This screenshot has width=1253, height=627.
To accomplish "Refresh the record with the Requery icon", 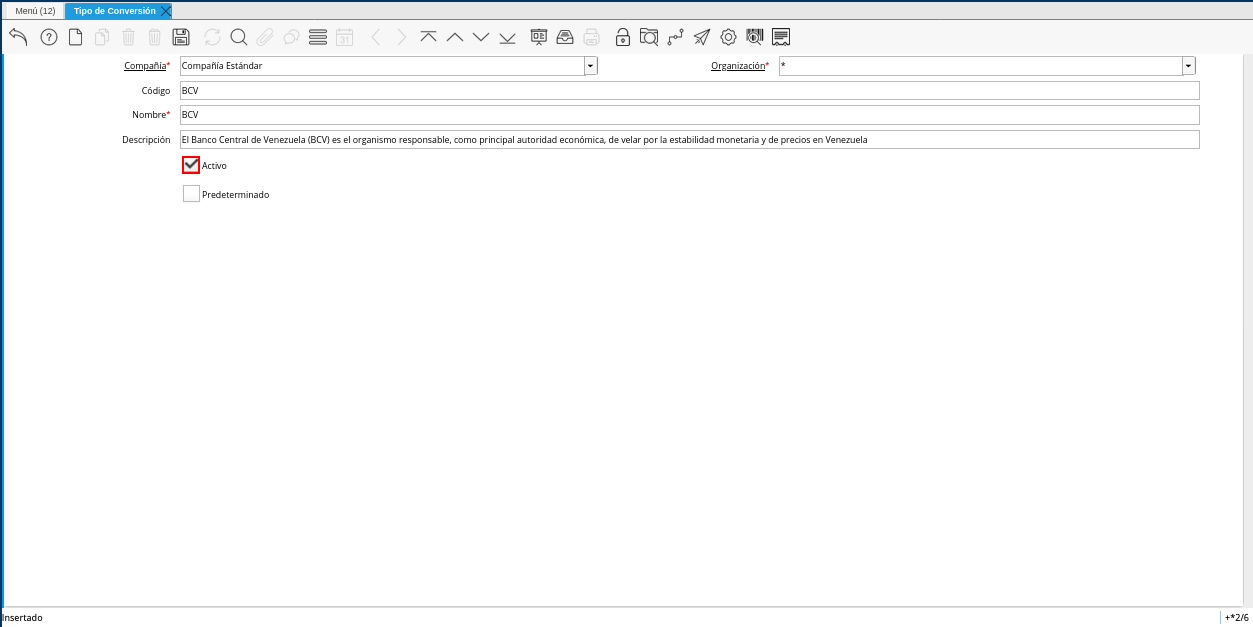I will [x=210, y=36].
